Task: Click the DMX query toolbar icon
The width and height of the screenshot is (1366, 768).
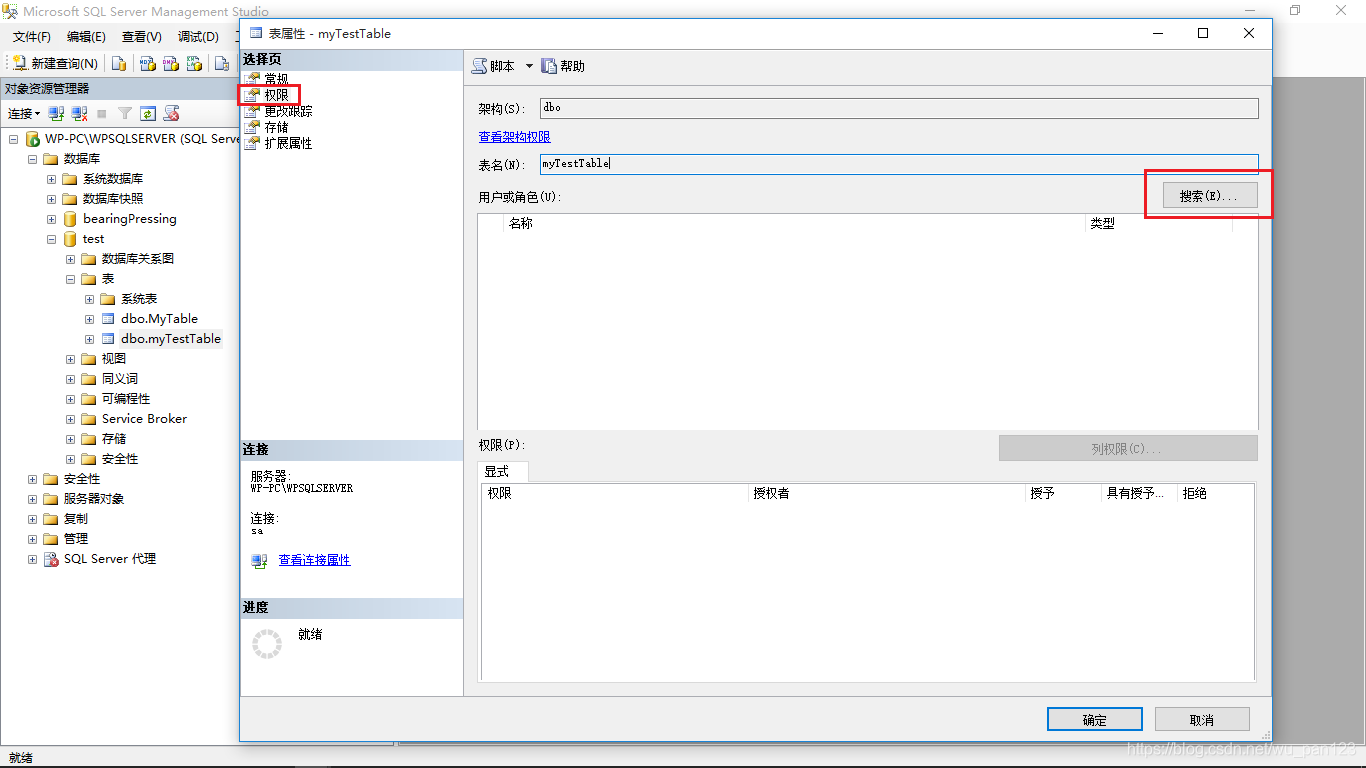Action: pyautogui.click(x=171, y=63)
